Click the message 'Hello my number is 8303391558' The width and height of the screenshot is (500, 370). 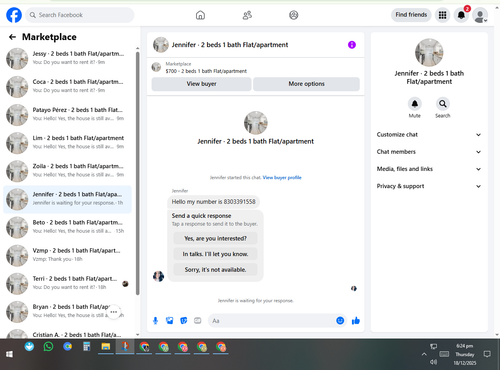(x=213, y=202)
